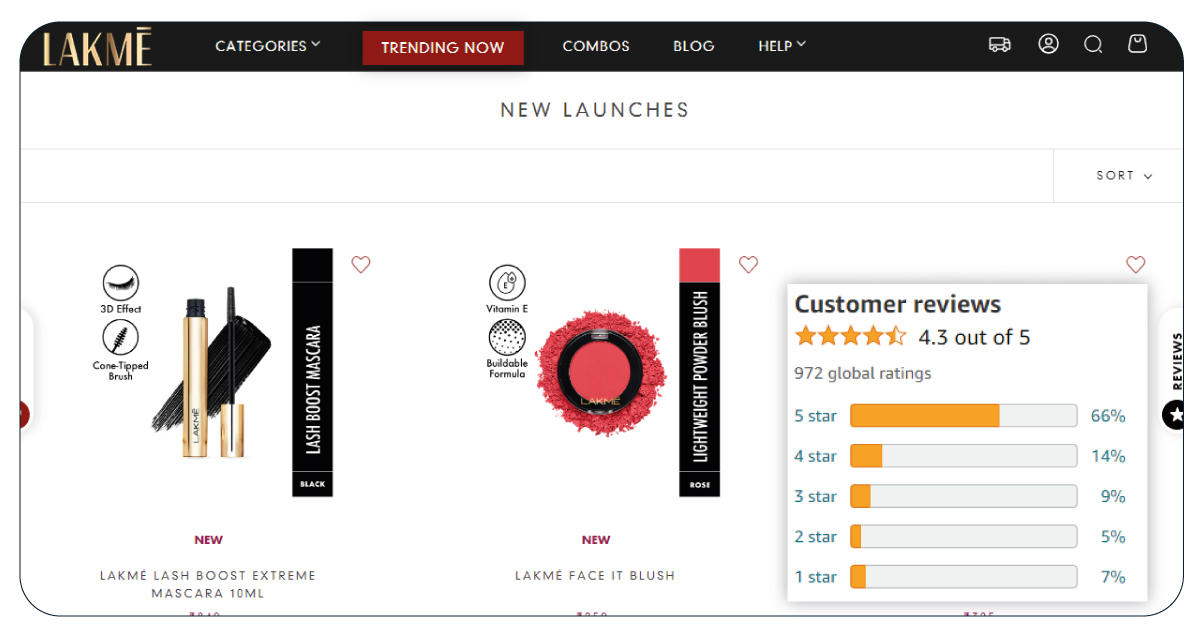Image resolution: width=1203 pixels, height=637 pixels.
Task: Click the New Launches heading
Action: (x=595, y=110)
